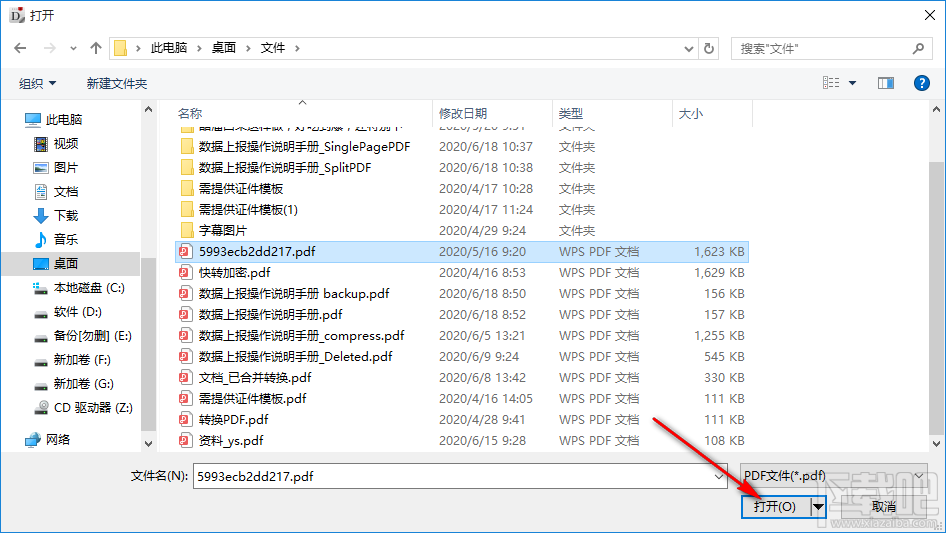This screenshot has height=533, width=946.
Task: Click 此电脑 in the address breadcrumb
Action: pyautogui.click(x=169, y=48)
